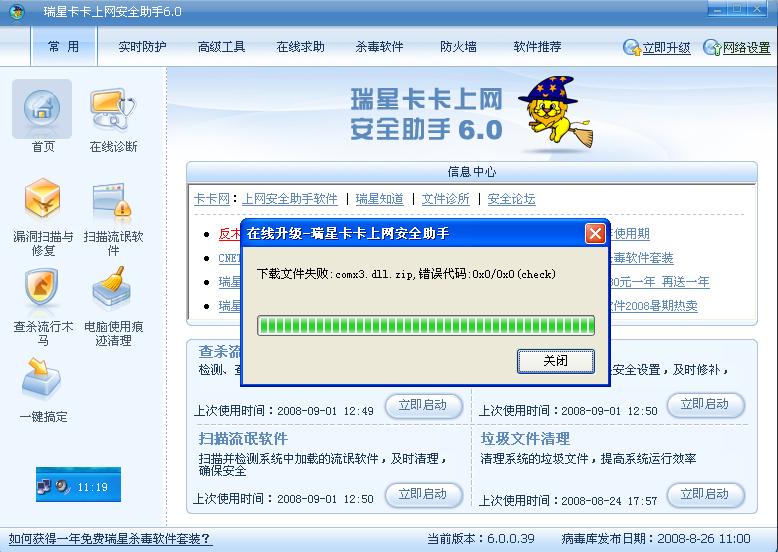Close the 在线升级 dialog with red X
The image size is (778, 552).
click(595, 234)
